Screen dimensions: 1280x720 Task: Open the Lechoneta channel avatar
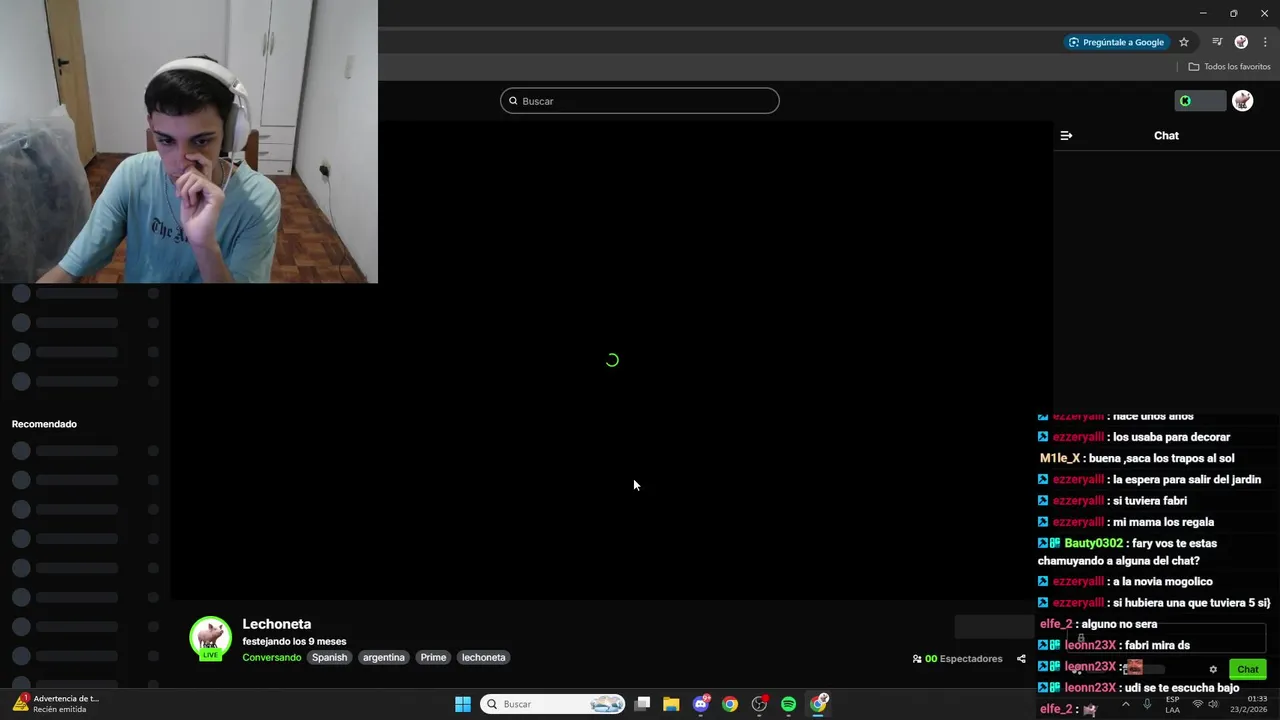coord(210,638)
